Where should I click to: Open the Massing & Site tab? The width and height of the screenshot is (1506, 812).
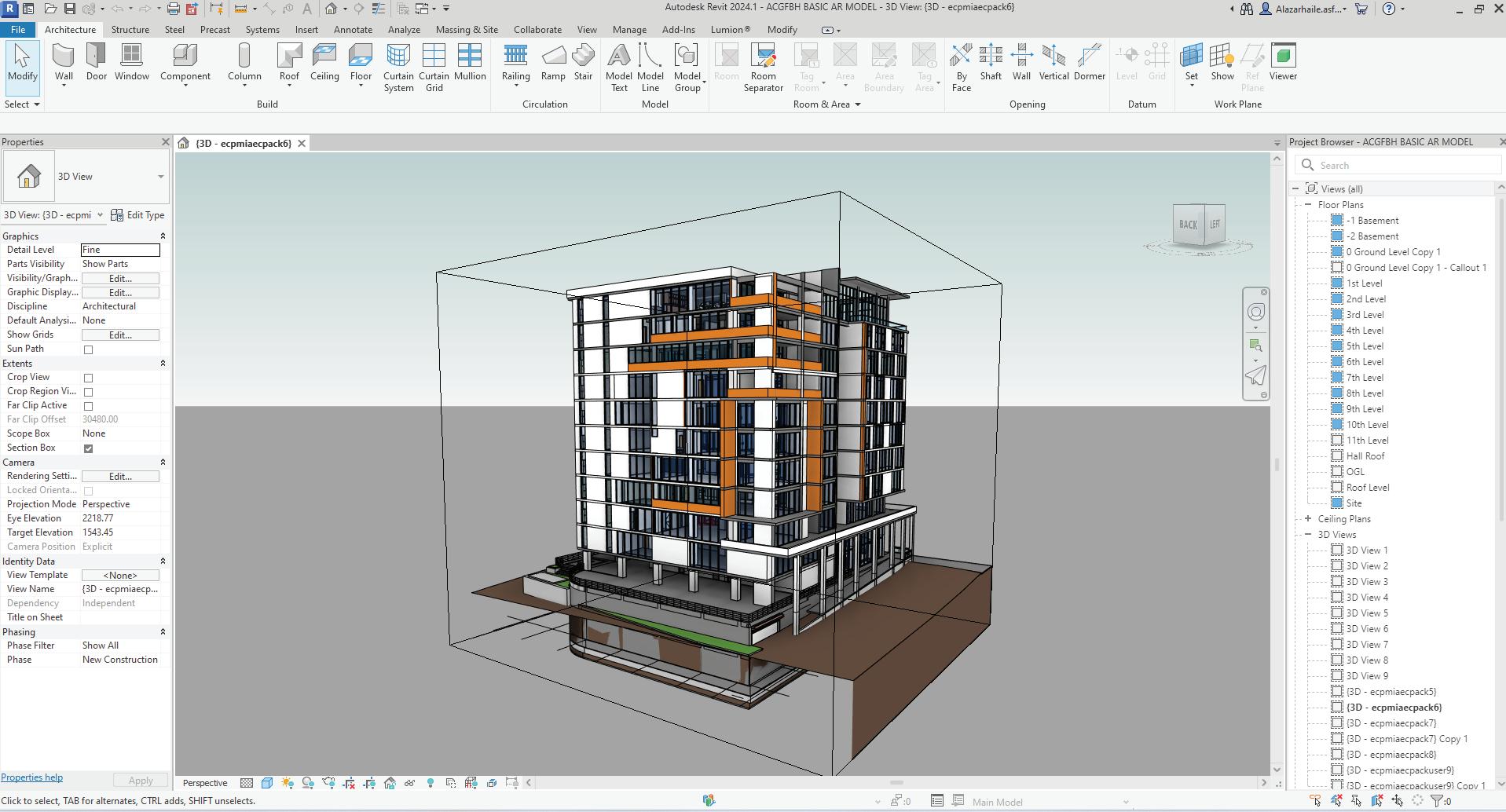(x=467, y=30)
